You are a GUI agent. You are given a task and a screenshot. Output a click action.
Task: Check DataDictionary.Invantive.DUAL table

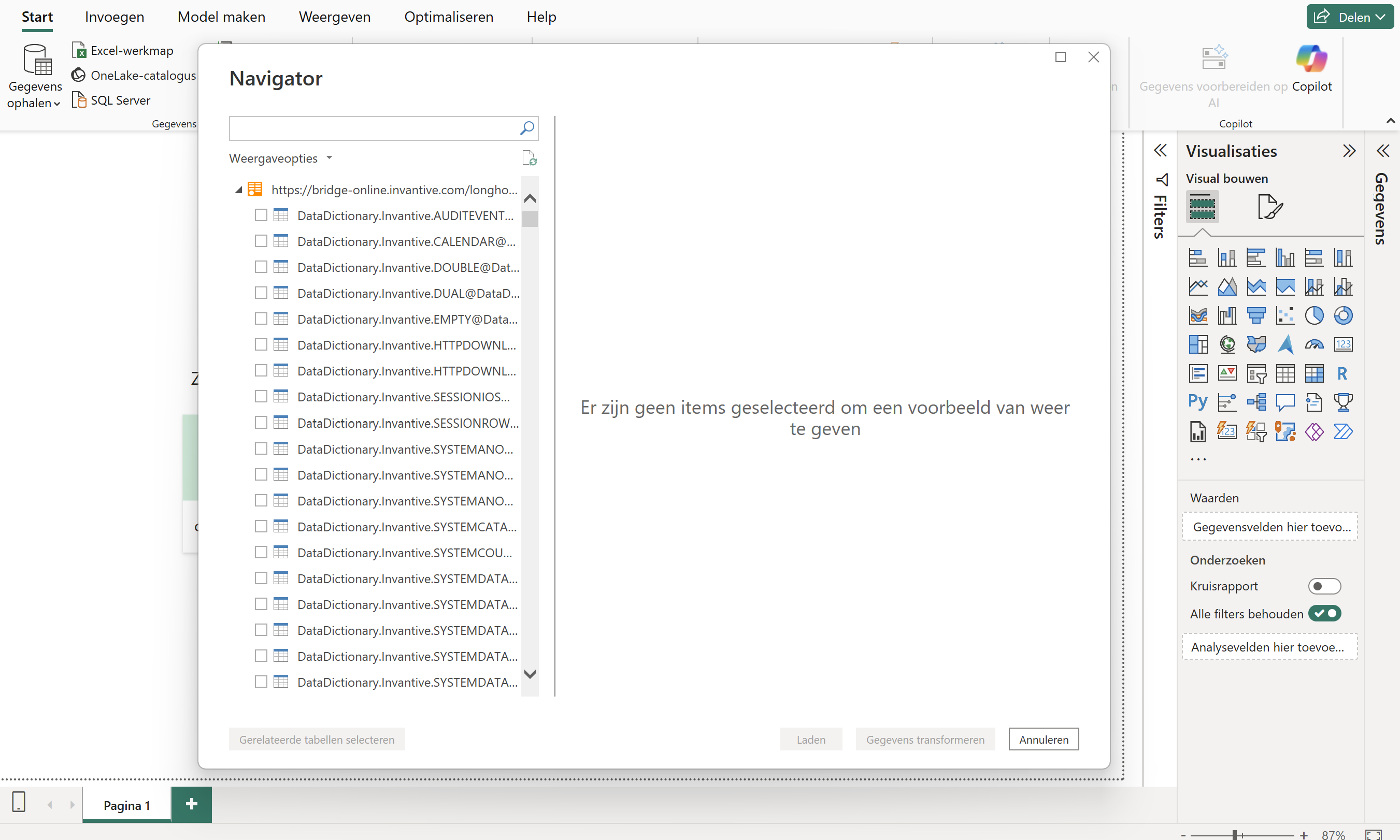[x=261, y=293]
